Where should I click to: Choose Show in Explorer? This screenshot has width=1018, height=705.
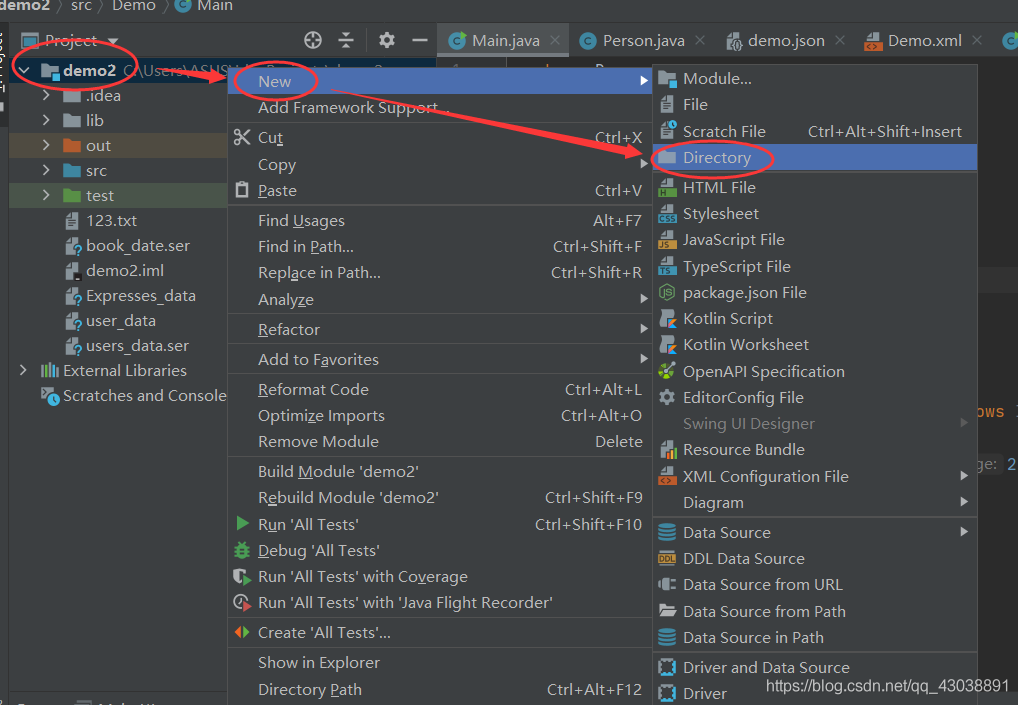click(x=440, y=663)
